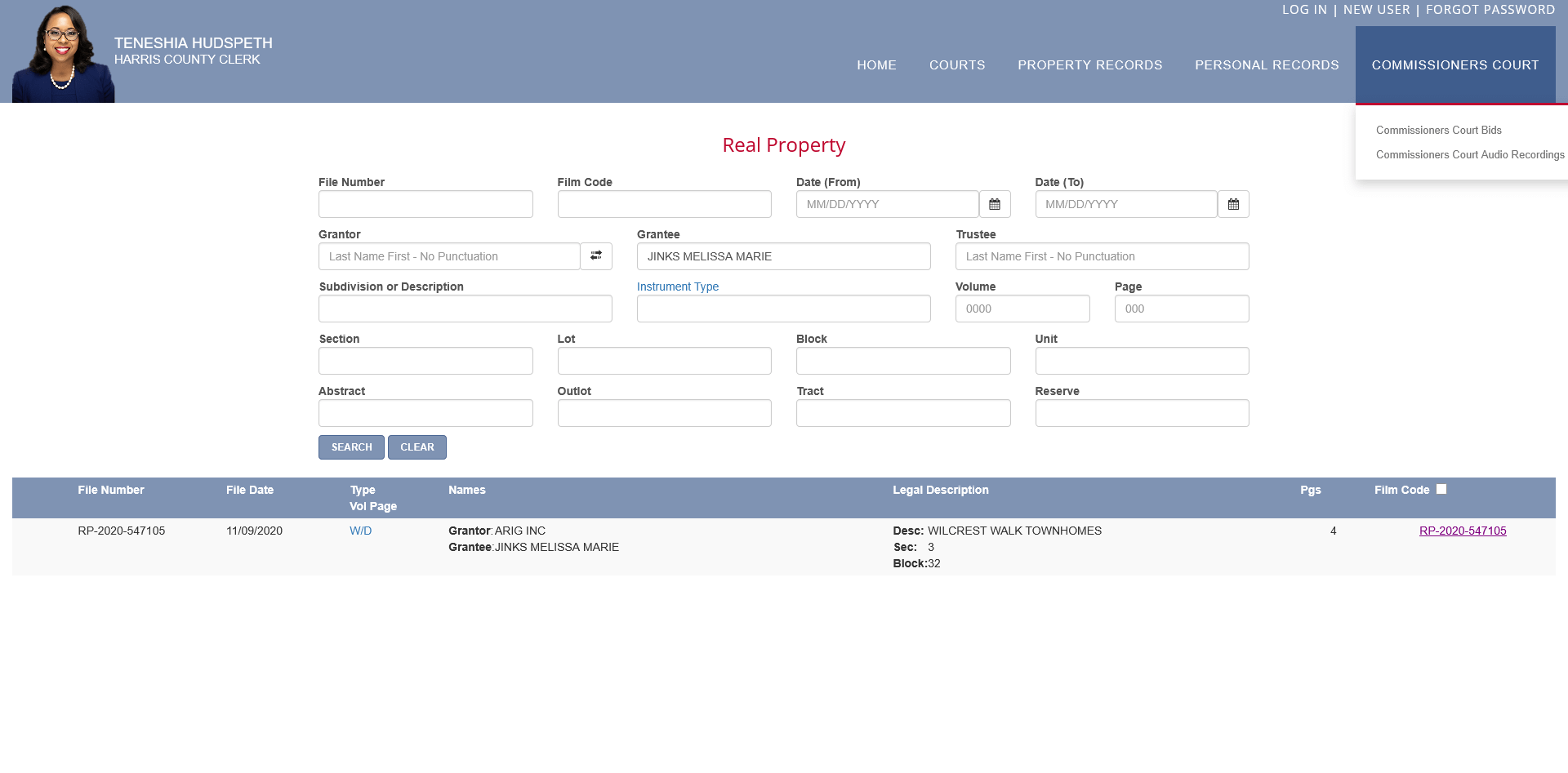Click the File Date column header

coord(250,490)
